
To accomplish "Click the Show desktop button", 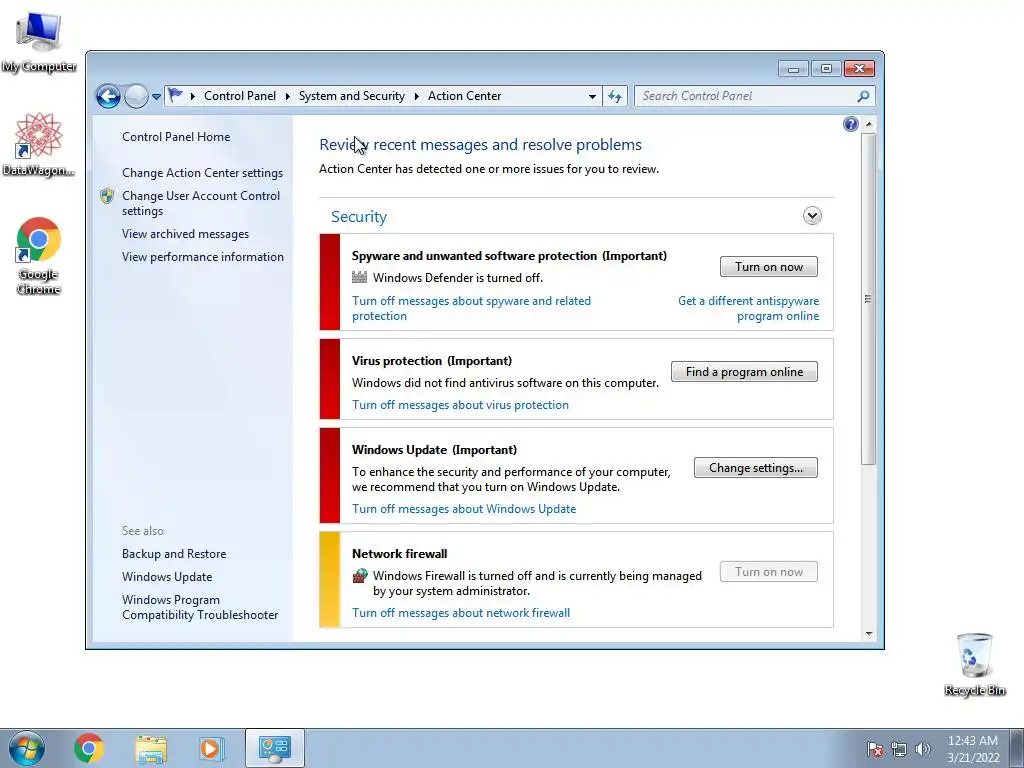I will click(1016, 748).
